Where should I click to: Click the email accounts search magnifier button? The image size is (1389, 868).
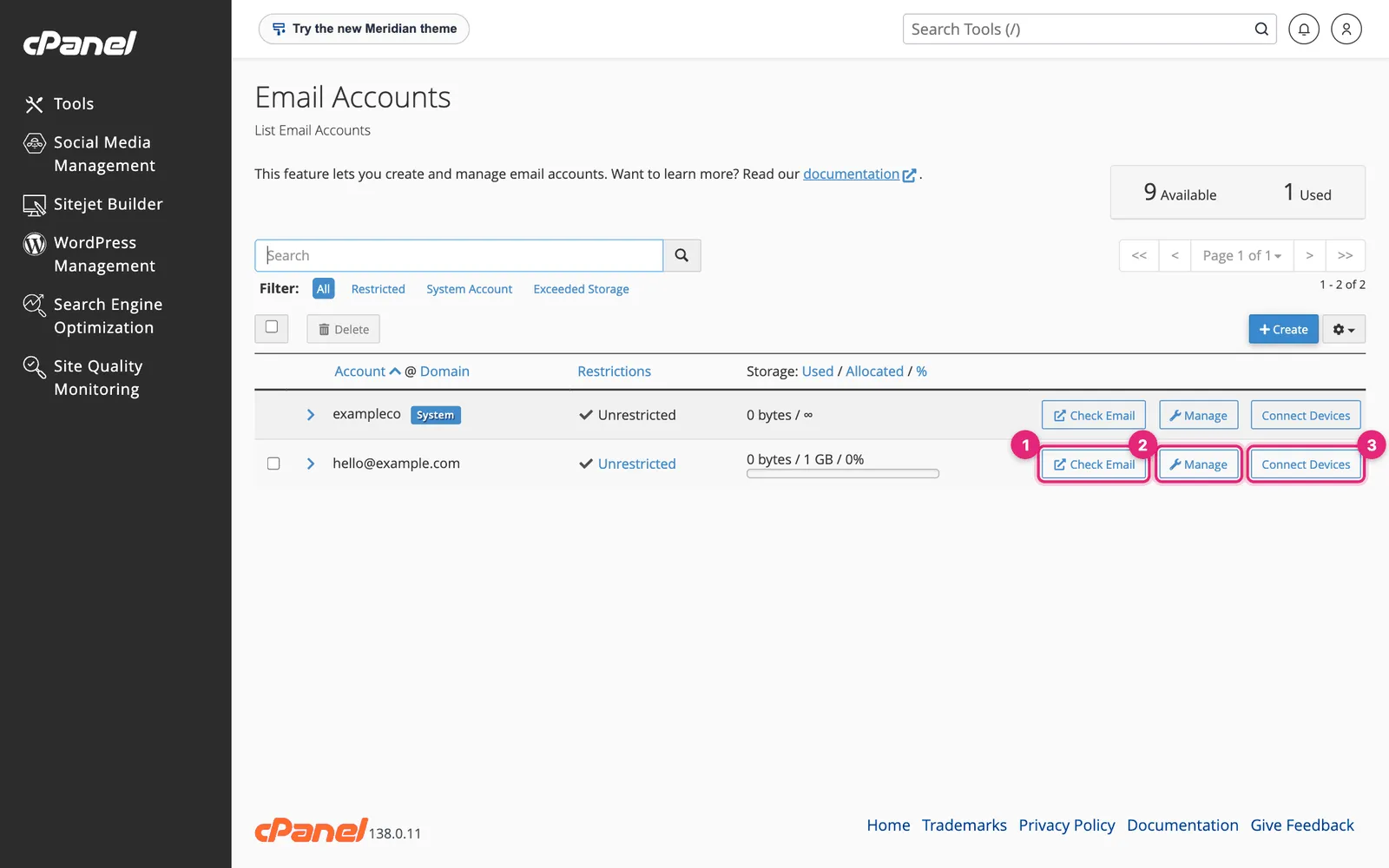pos(681,255)
